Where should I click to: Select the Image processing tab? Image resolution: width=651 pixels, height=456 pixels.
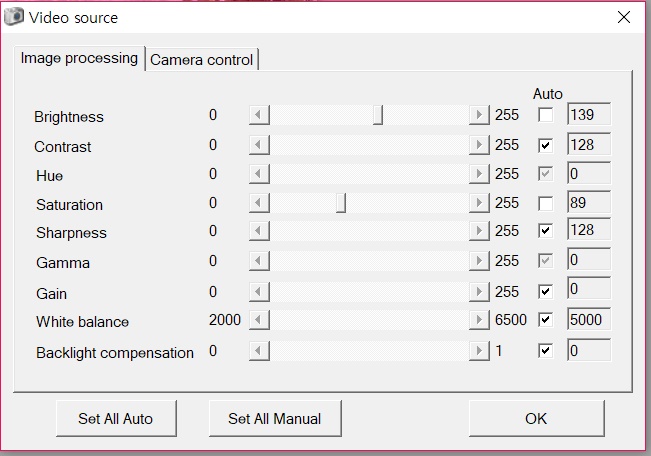(79, 58)
